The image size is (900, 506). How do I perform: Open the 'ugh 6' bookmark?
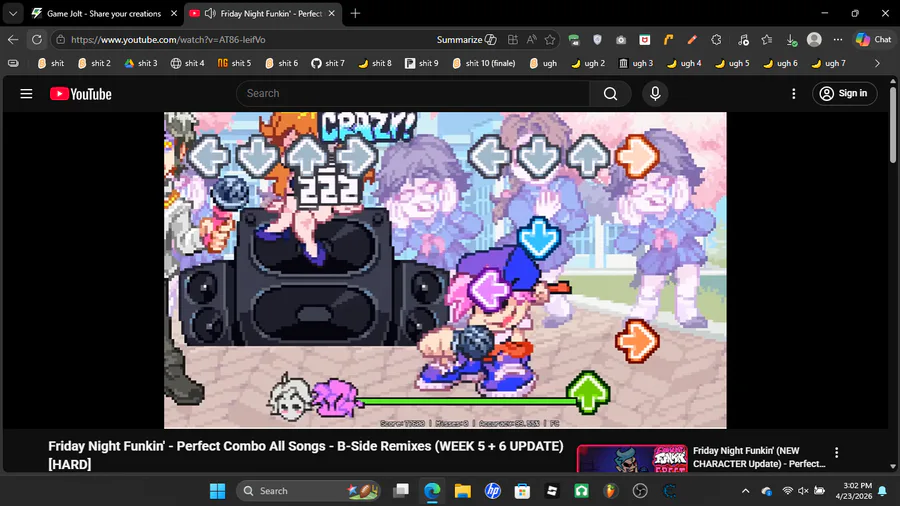781,63
